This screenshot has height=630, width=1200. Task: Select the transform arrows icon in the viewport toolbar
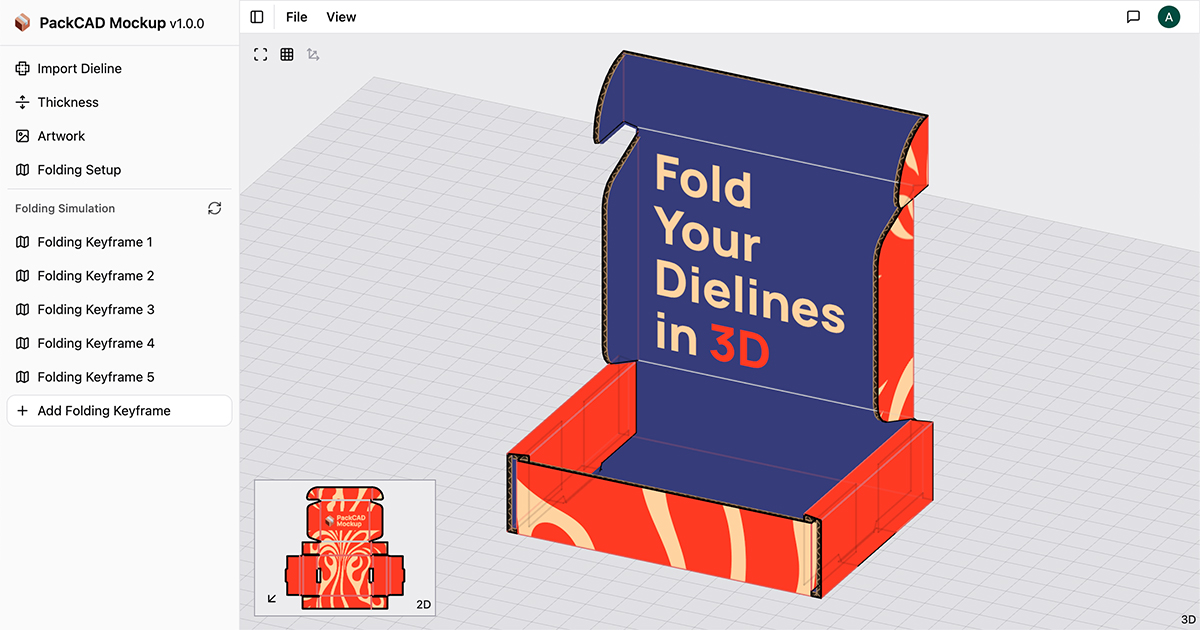pos(313,54)
